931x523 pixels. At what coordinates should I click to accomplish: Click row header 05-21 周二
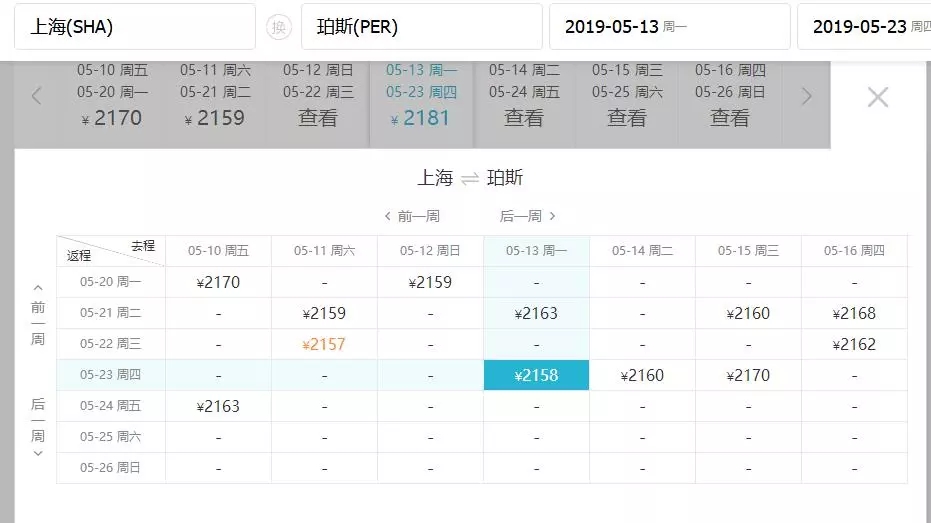(x=111, y=313)
